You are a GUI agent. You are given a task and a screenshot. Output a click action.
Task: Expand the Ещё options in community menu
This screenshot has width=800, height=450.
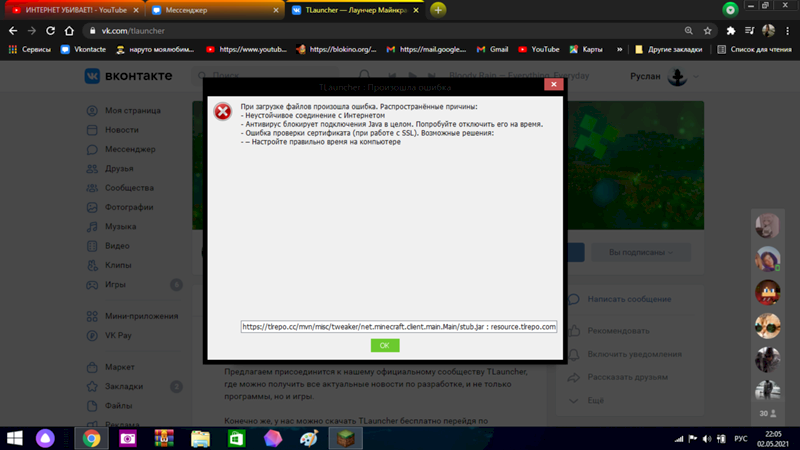click(596, 400)
